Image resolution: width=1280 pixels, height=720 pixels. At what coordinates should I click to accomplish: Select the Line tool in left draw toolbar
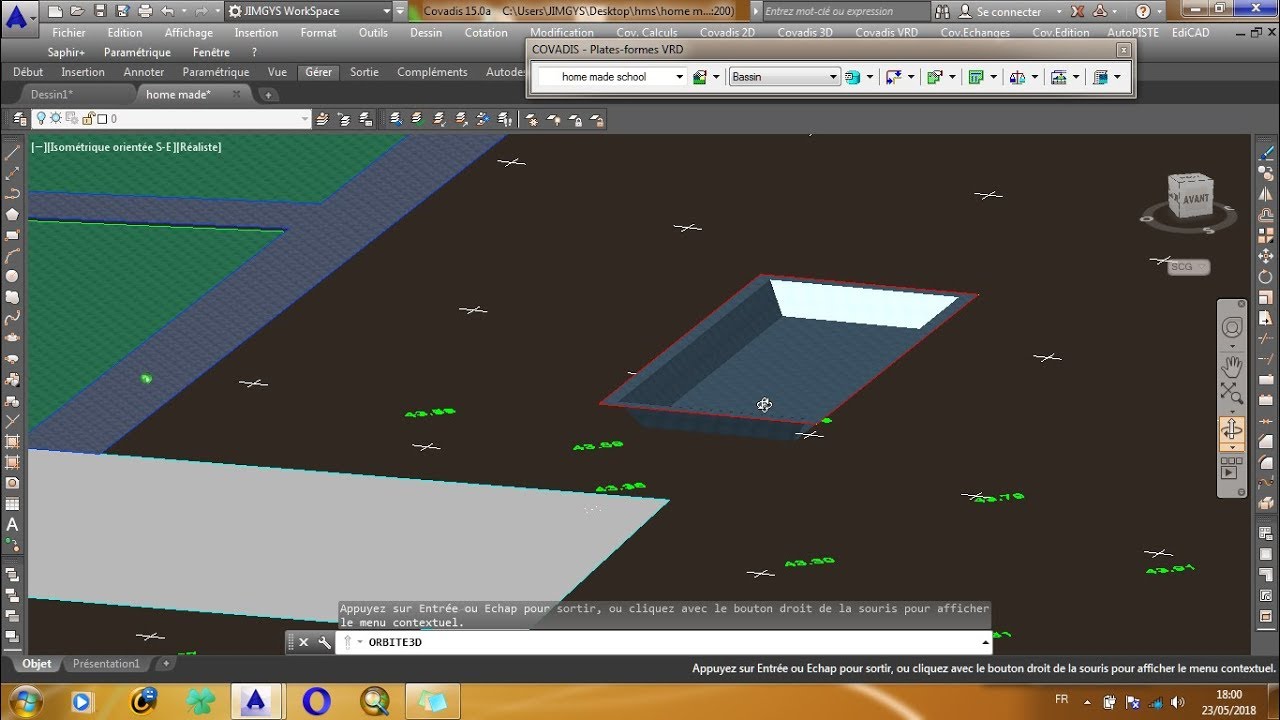13,152
